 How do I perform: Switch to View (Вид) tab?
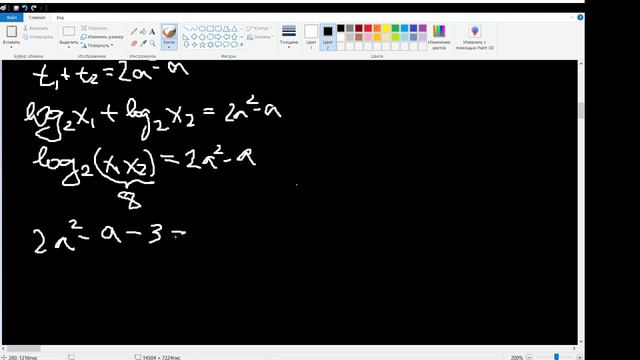point(60,18)
